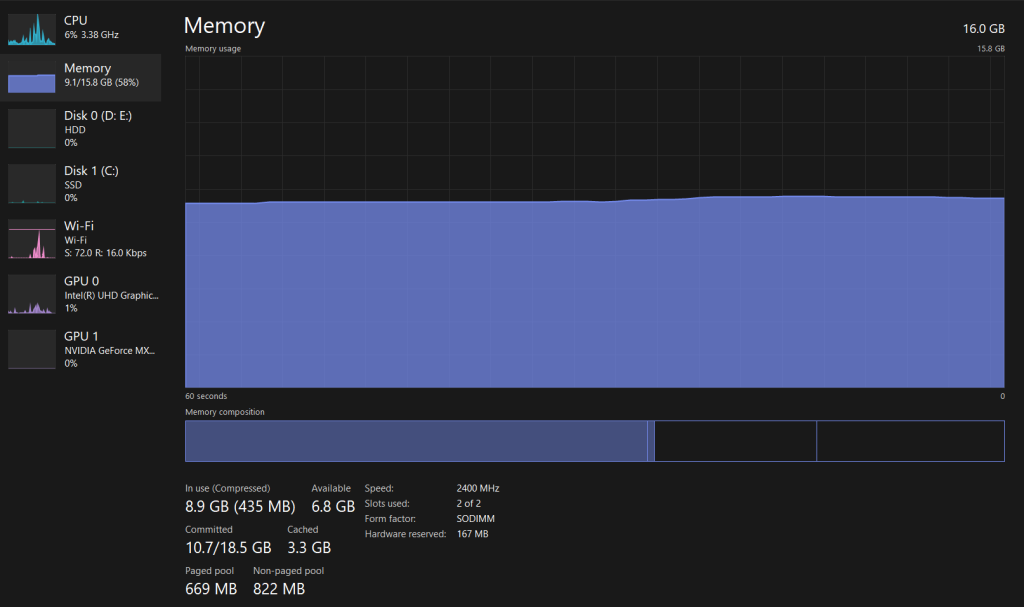The height and width of the screenshot is (607, 1024).
Task: Open the Disk 1 (C:) graph thumbnail
Action: (31, 184)
